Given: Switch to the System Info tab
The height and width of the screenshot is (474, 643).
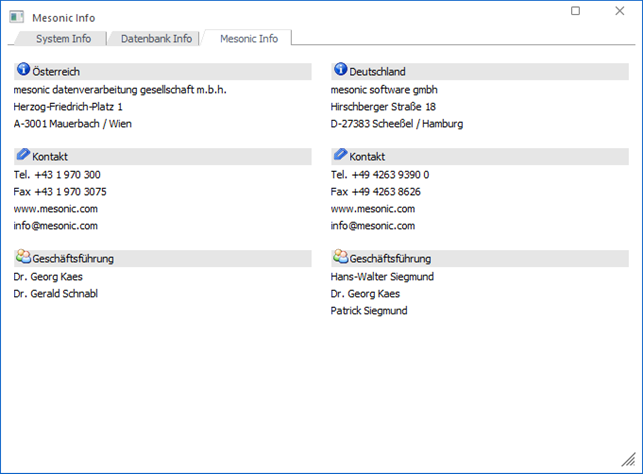Looking at the screenshot, I should pos(63,39).
